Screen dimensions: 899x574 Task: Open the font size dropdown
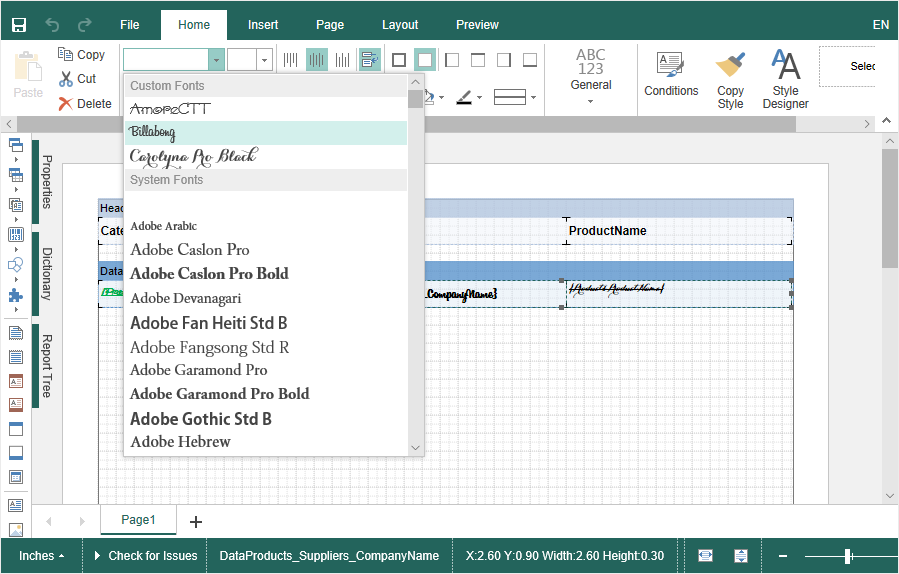point(265,60)
